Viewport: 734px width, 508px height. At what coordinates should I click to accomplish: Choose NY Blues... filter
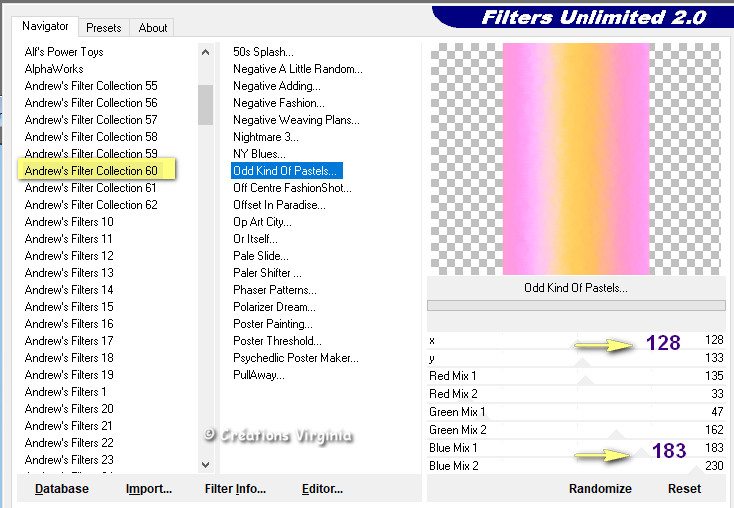(x=259, y=154)
